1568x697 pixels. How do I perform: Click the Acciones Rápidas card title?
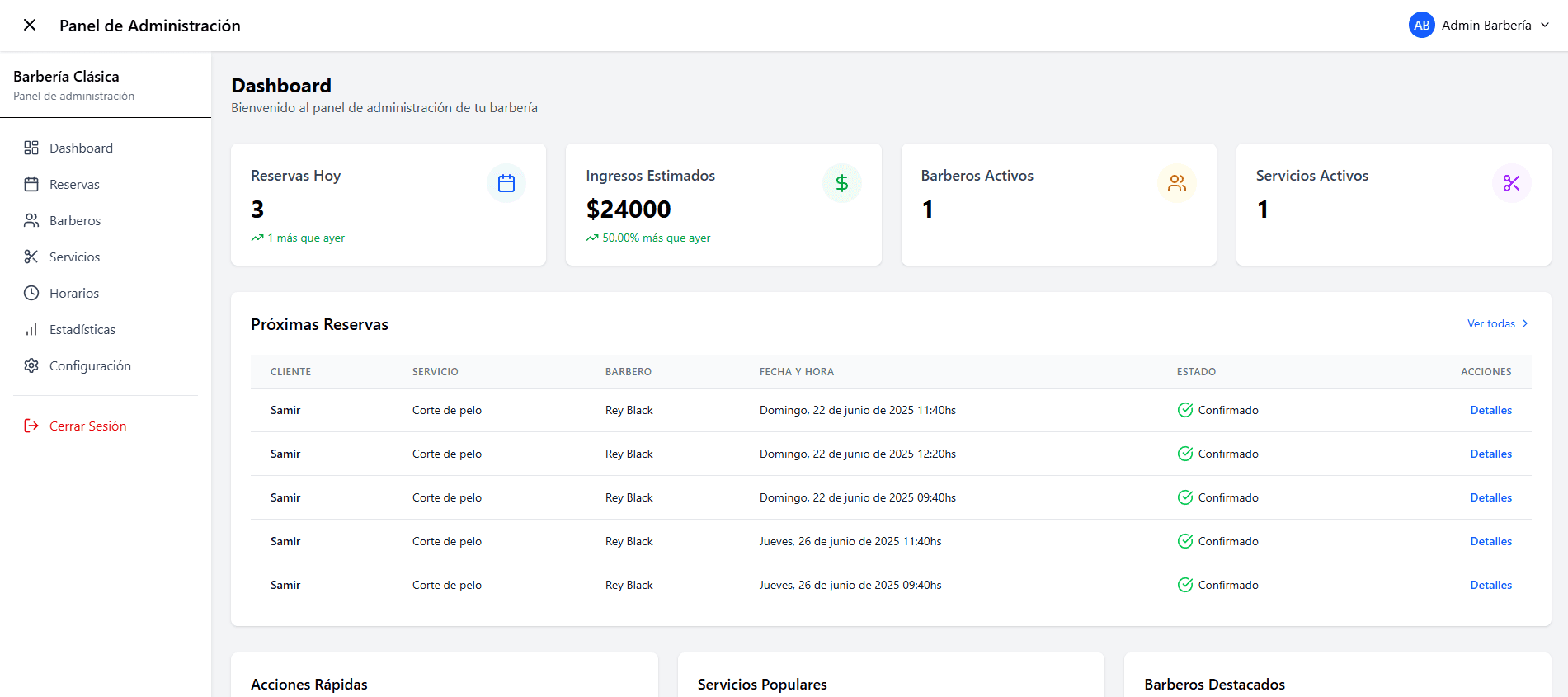[309, 685]
